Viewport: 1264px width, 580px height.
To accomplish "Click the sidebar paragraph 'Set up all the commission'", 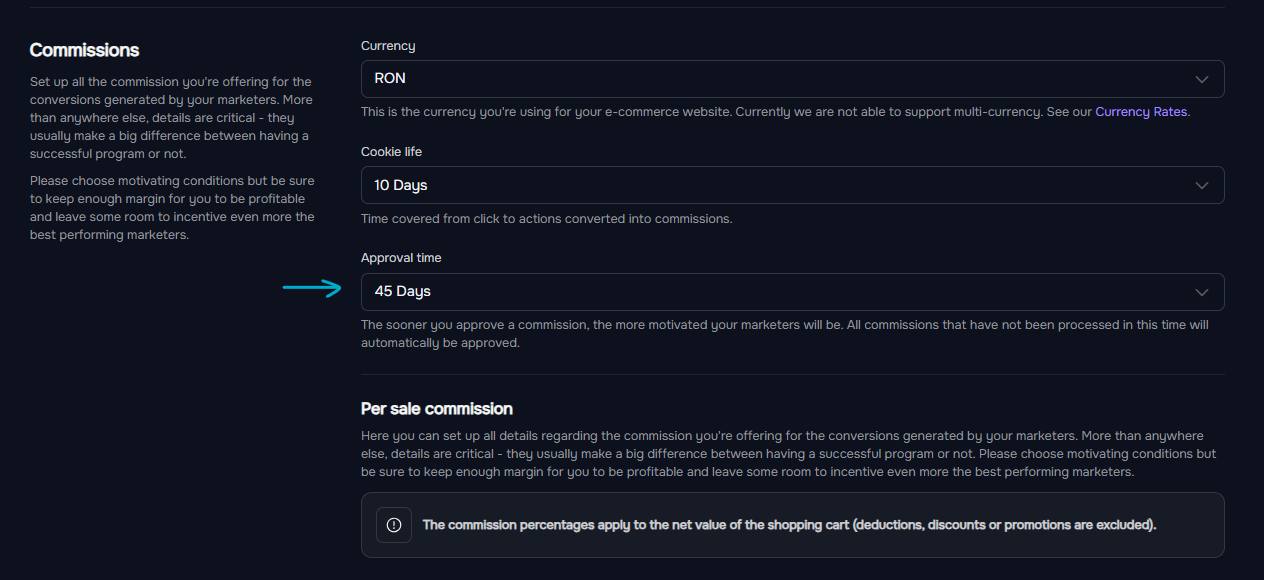I will pos(172,118).
